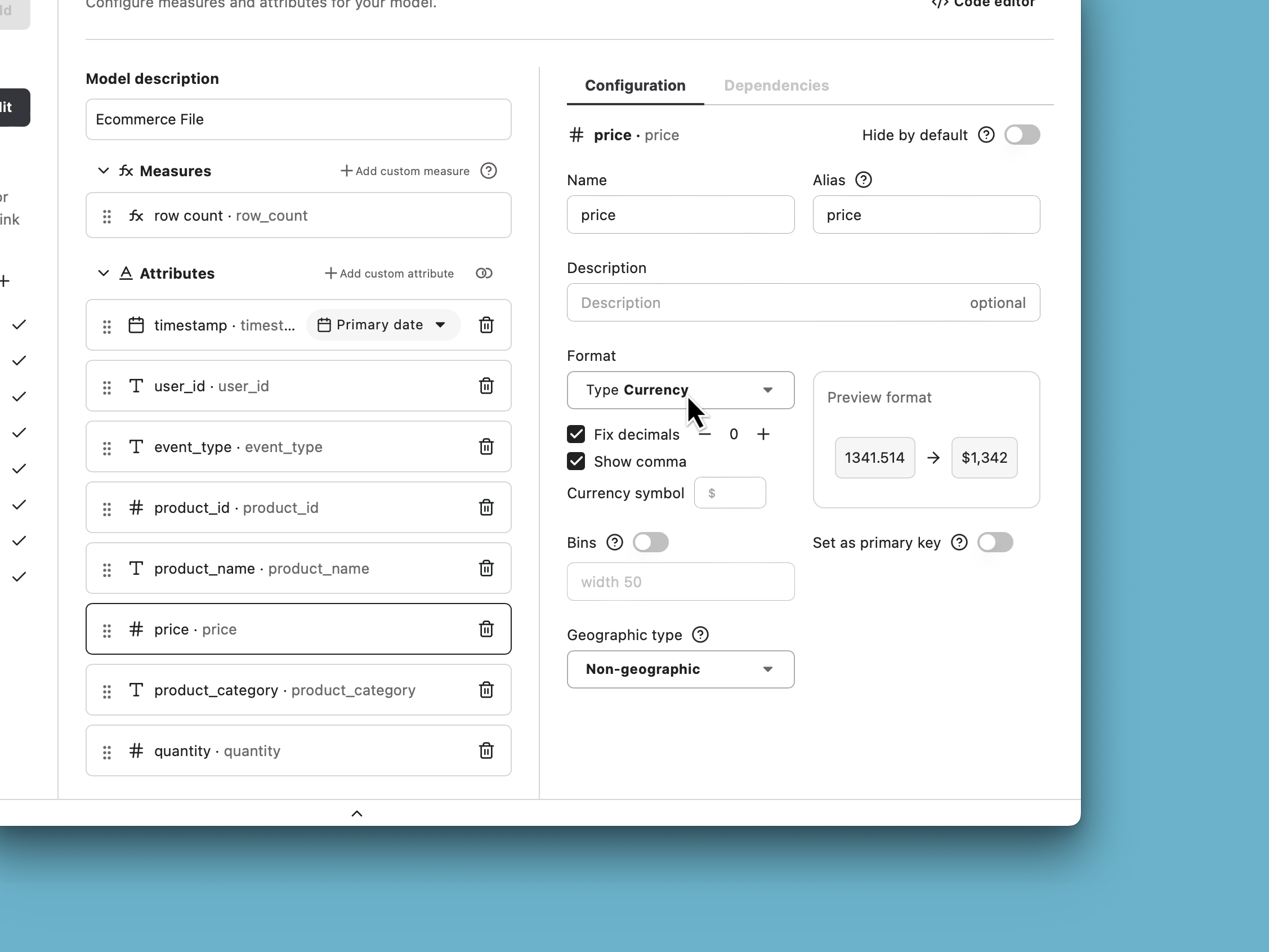1269x952 pixels.
Task: Delete the event_type attribute
Action: point(486,446)
